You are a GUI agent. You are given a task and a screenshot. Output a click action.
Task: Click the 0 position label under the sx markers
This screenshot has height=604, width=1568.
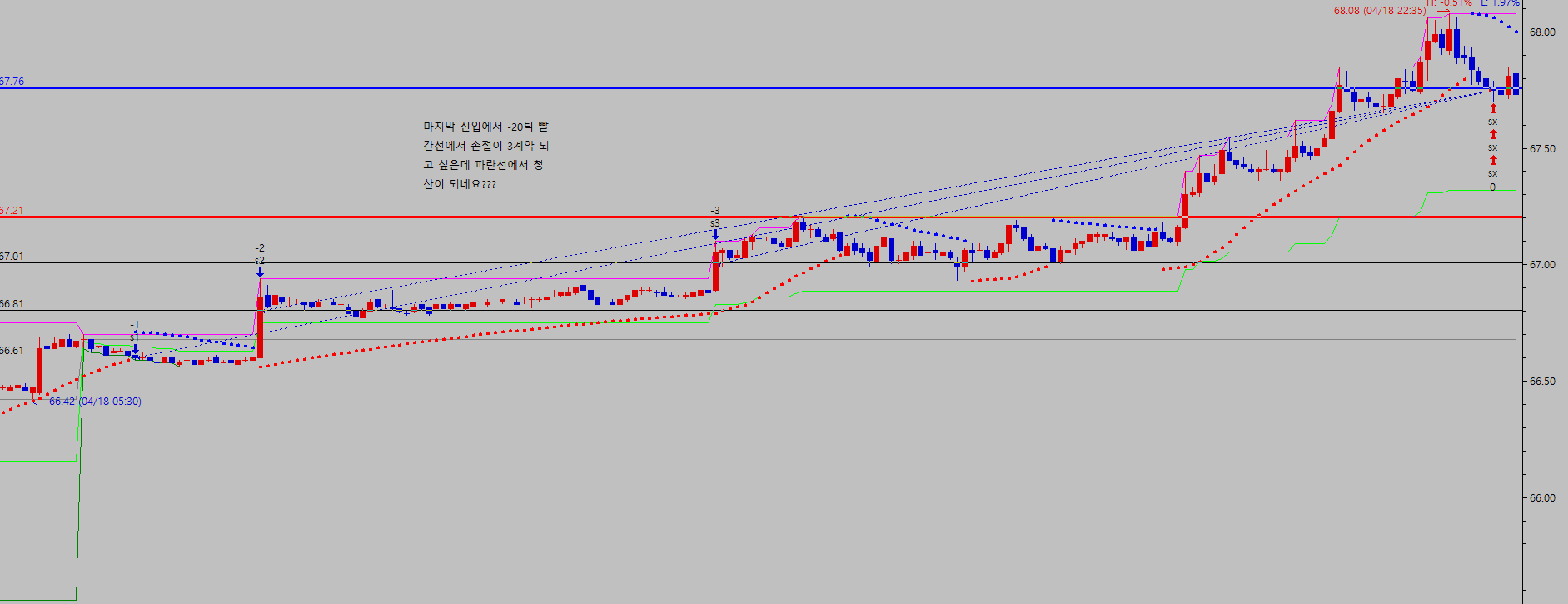pos(1492,187)
